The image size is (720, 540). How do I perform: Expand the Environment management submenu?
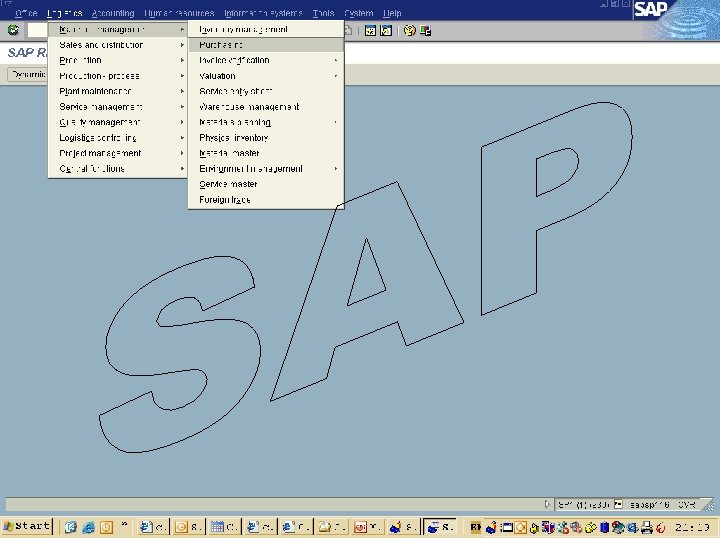(x=251, y=169)
